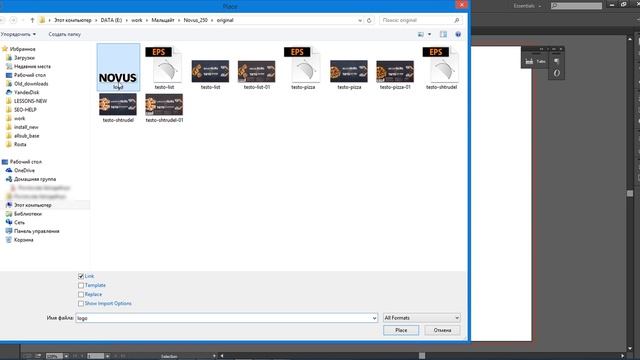
Task: Change view mode icon in dialog toolbar
Action: tap(421, 34)
